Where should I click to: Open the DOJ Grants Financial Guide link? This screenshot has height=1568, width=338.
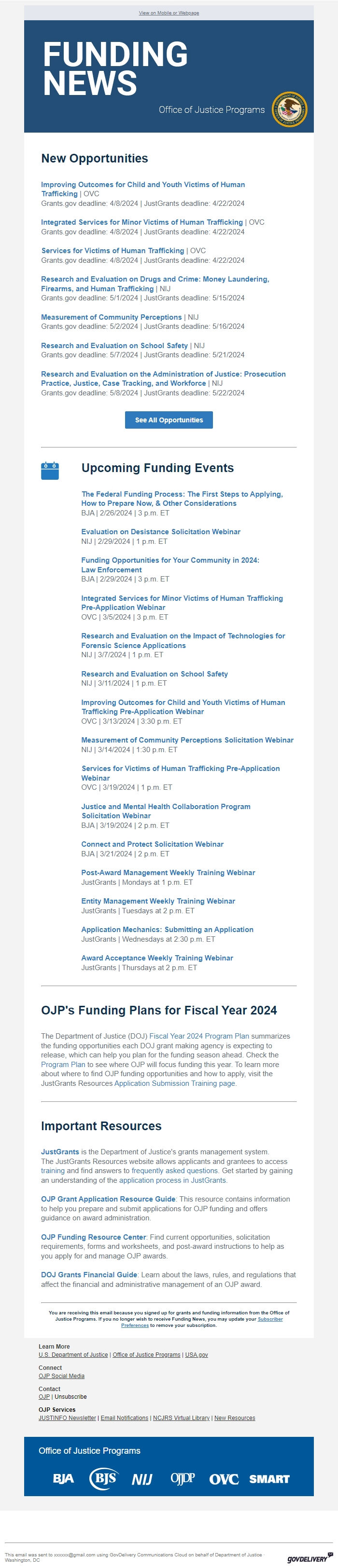[89, 1275]
